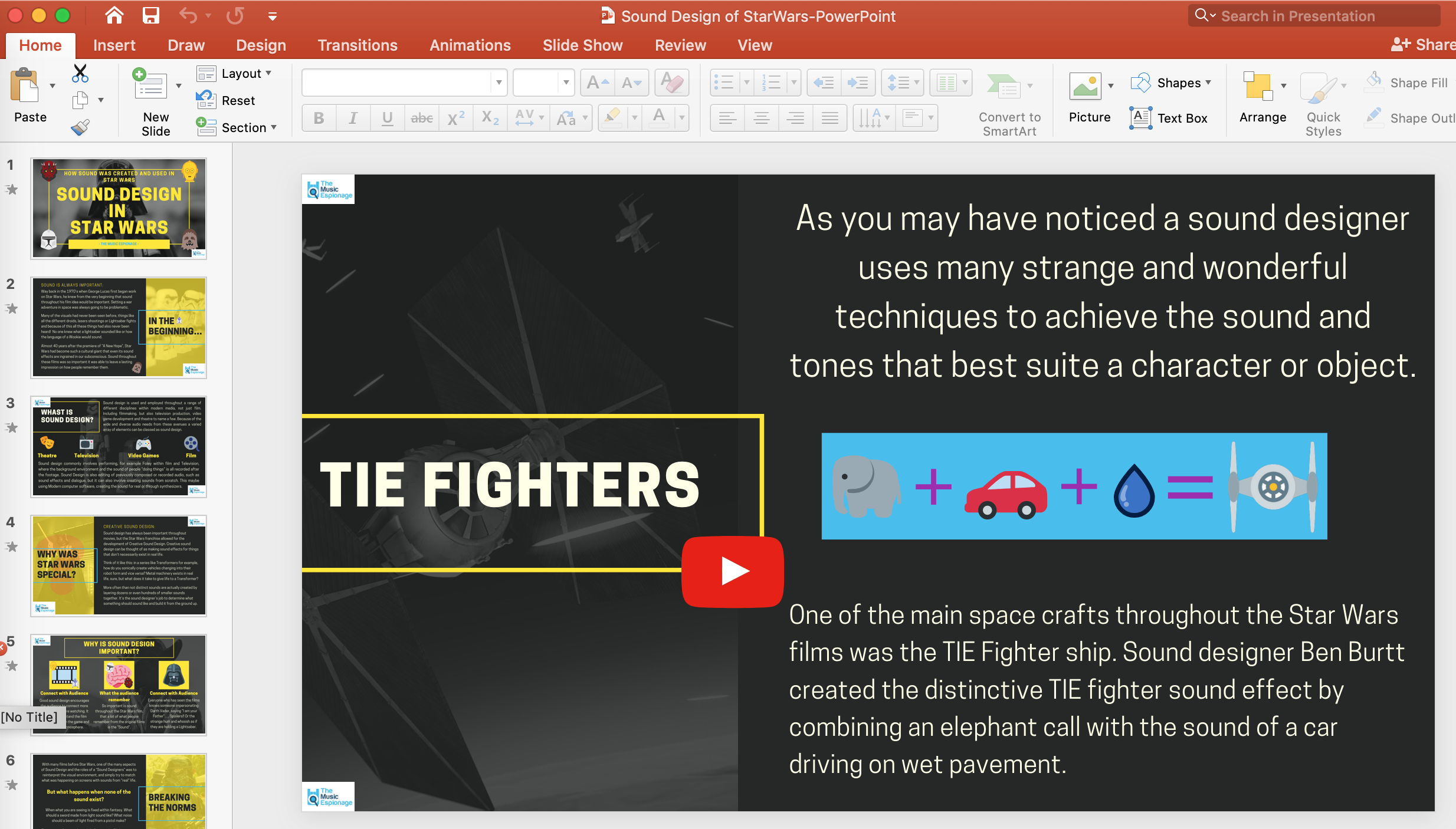Switch to the Animations tab
This screenshot has width=1456, height=829.
pyautogui.click(x=470, y=45)
